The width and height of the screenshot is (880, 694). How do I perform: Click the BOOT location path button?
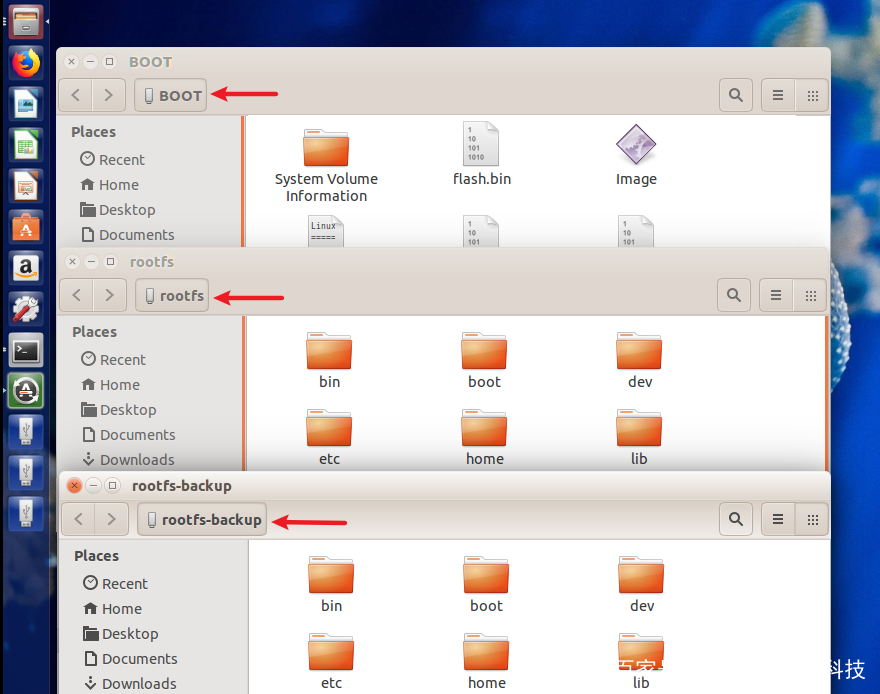coord(171,95)
